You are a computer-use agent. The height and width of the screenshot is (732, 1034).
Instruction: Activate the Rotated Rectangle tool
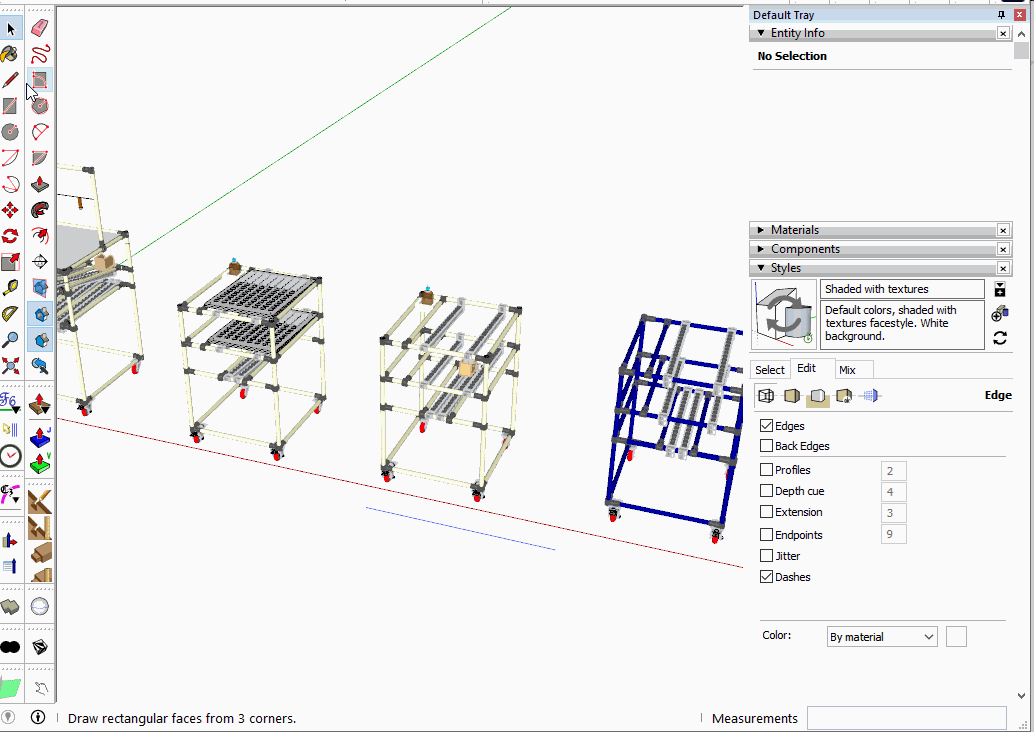click(40, 80)
